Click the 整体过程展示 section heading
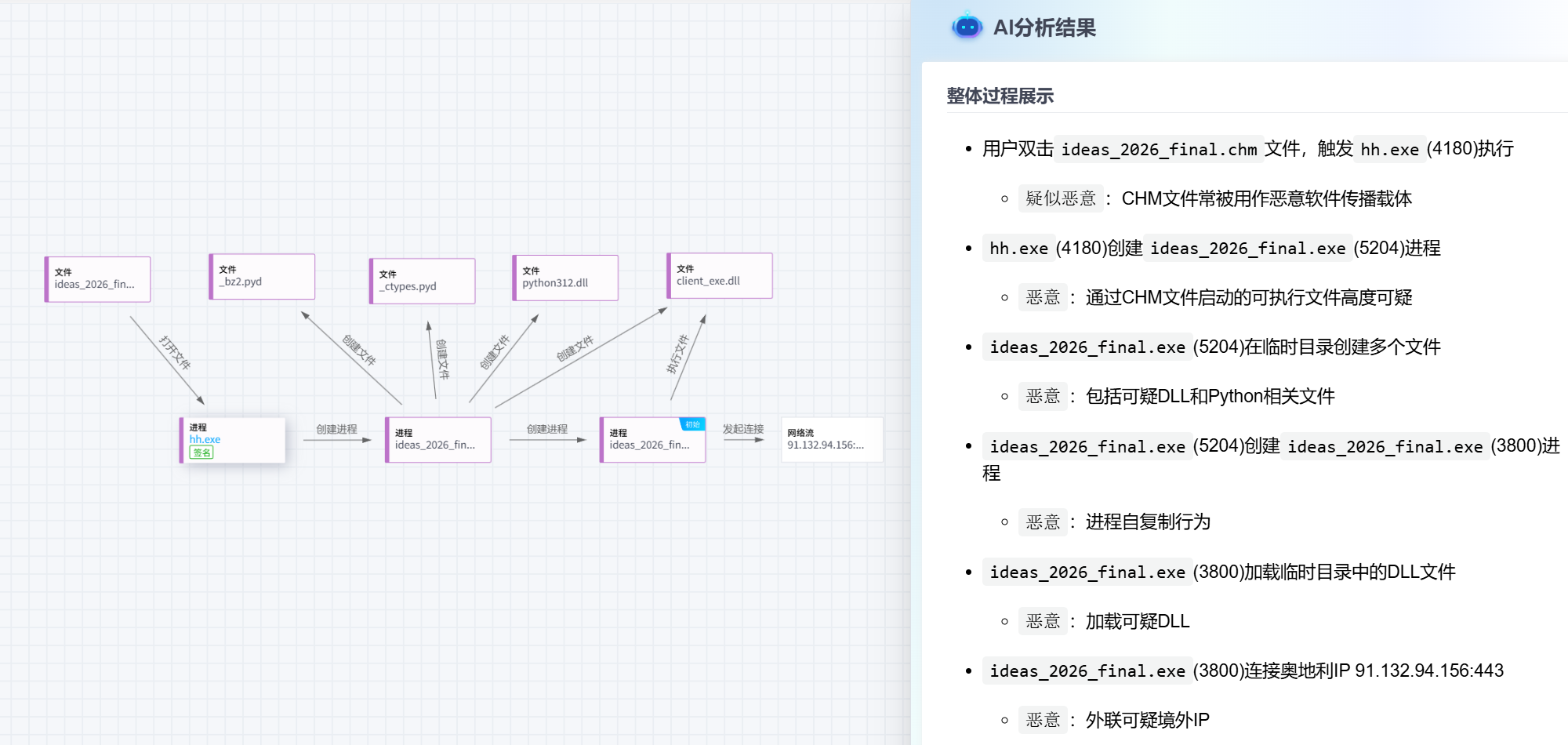1568x745 pixels. 1000,96
